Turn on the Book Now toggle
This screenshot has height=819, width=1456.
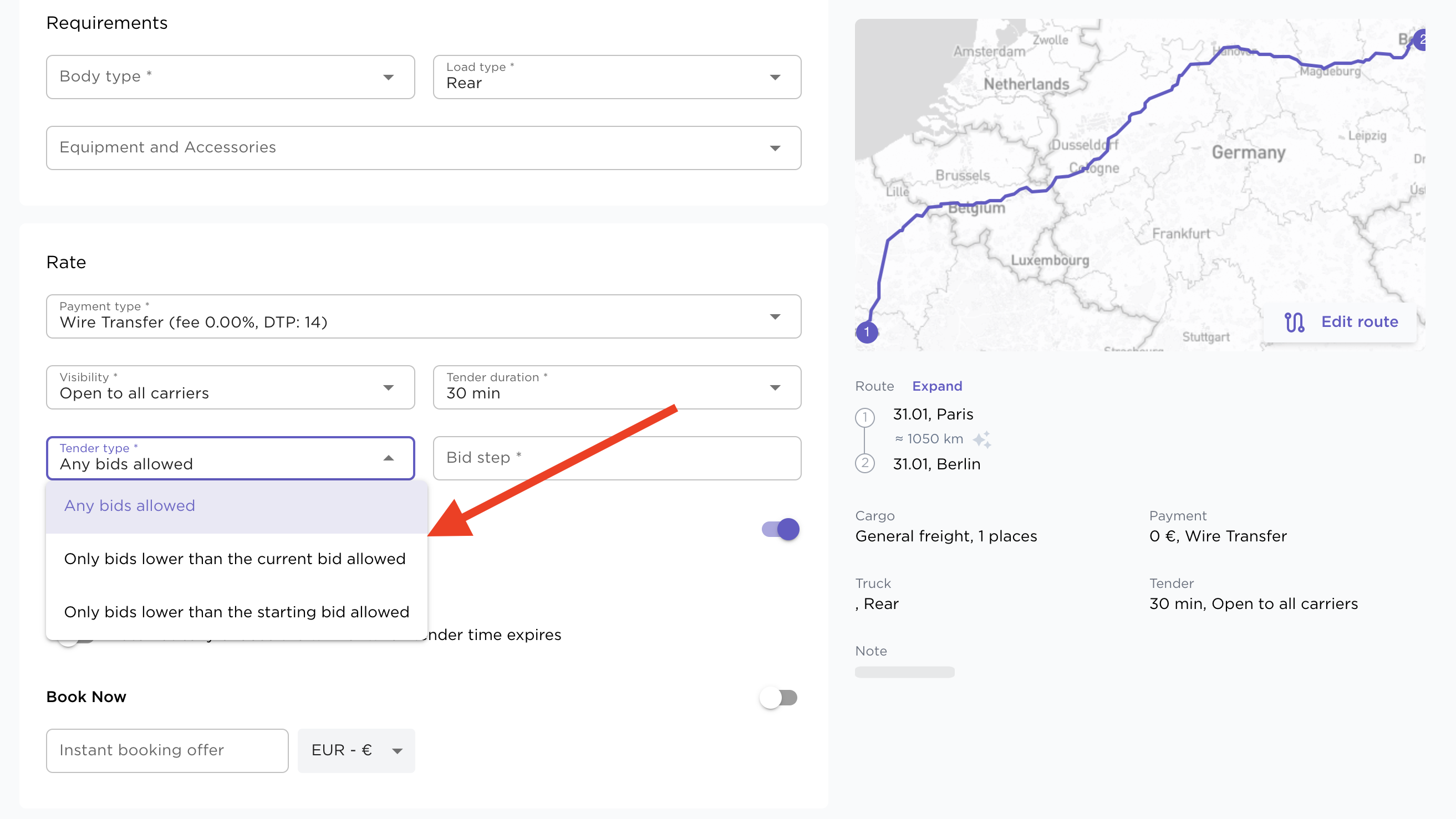(778, 698)
